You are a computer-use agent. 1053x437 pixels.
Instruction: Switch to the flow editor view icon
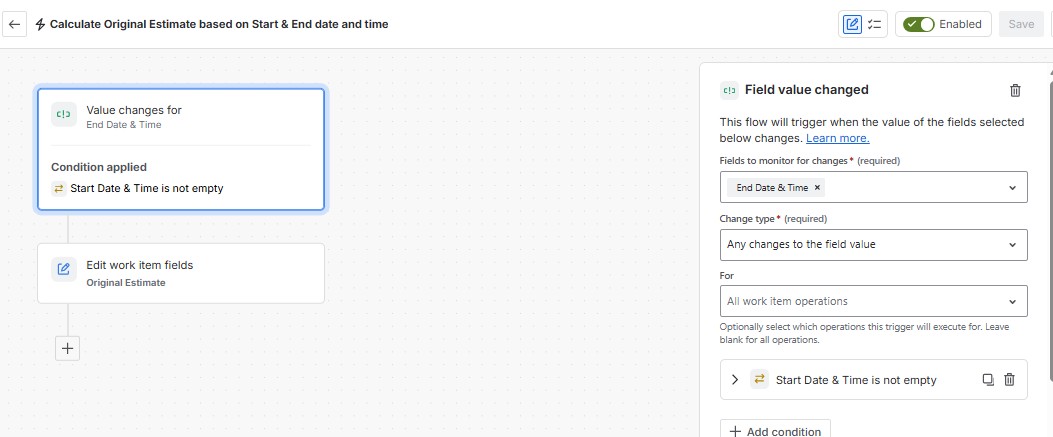(852, 24)
